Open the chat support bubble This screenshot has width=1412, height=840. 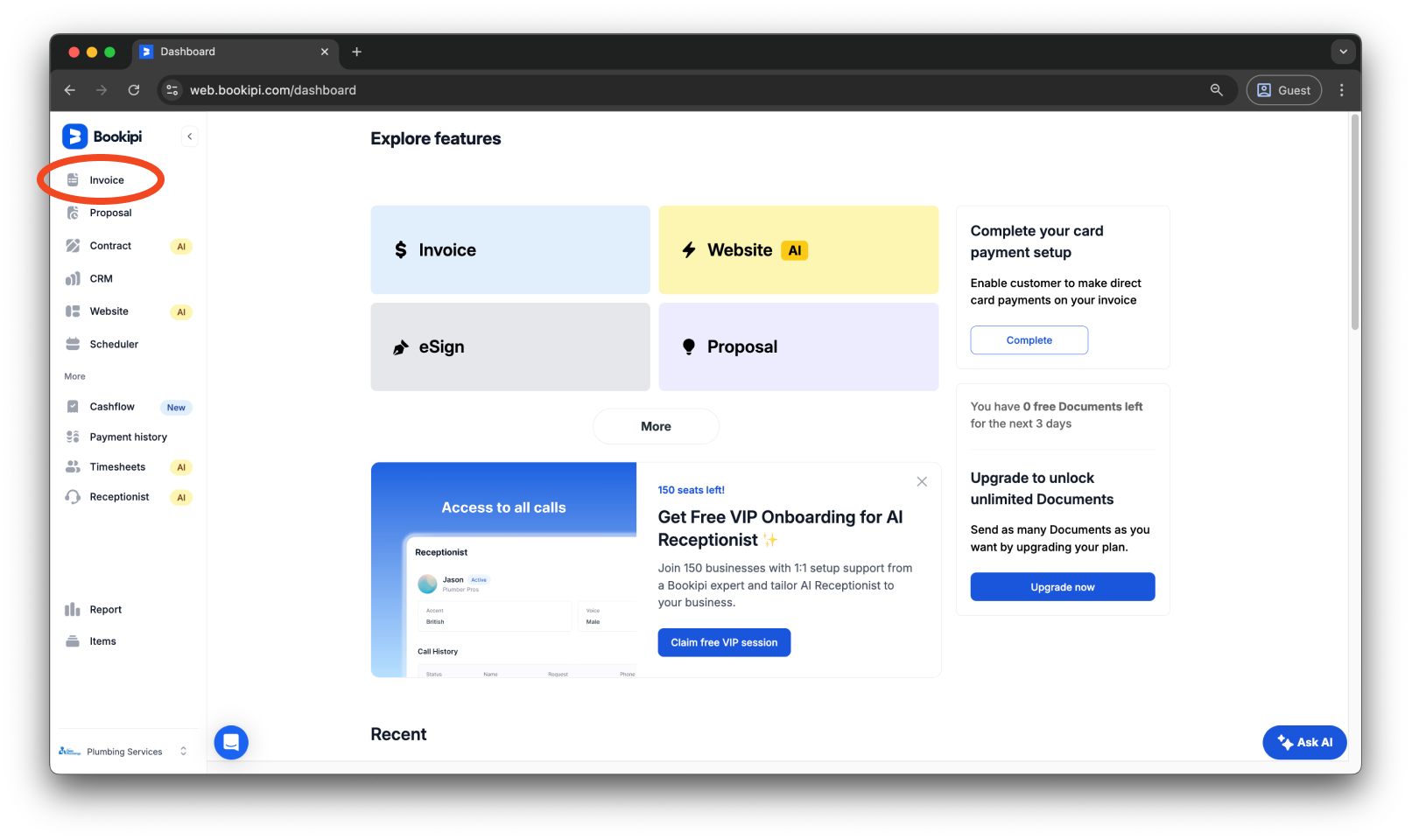tap(231, 742)
